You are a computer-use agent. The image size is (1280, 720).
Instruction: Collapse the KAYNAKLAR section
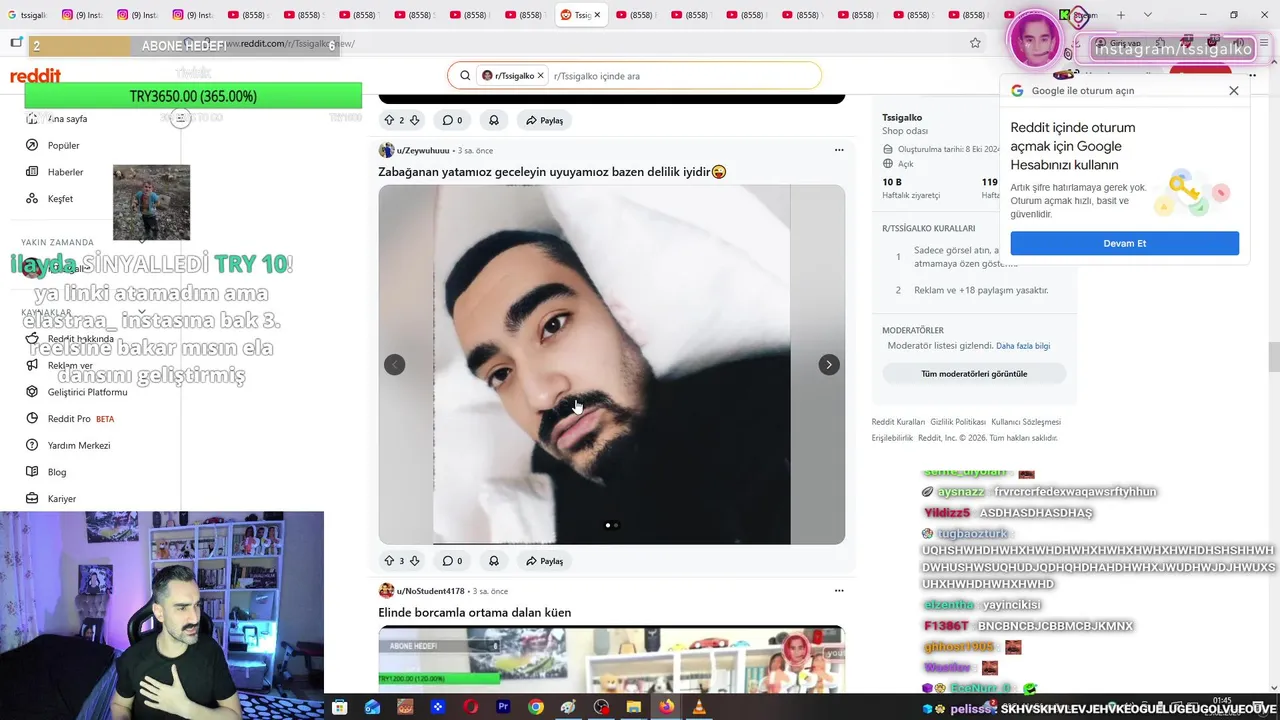click(x=142, y=312)
